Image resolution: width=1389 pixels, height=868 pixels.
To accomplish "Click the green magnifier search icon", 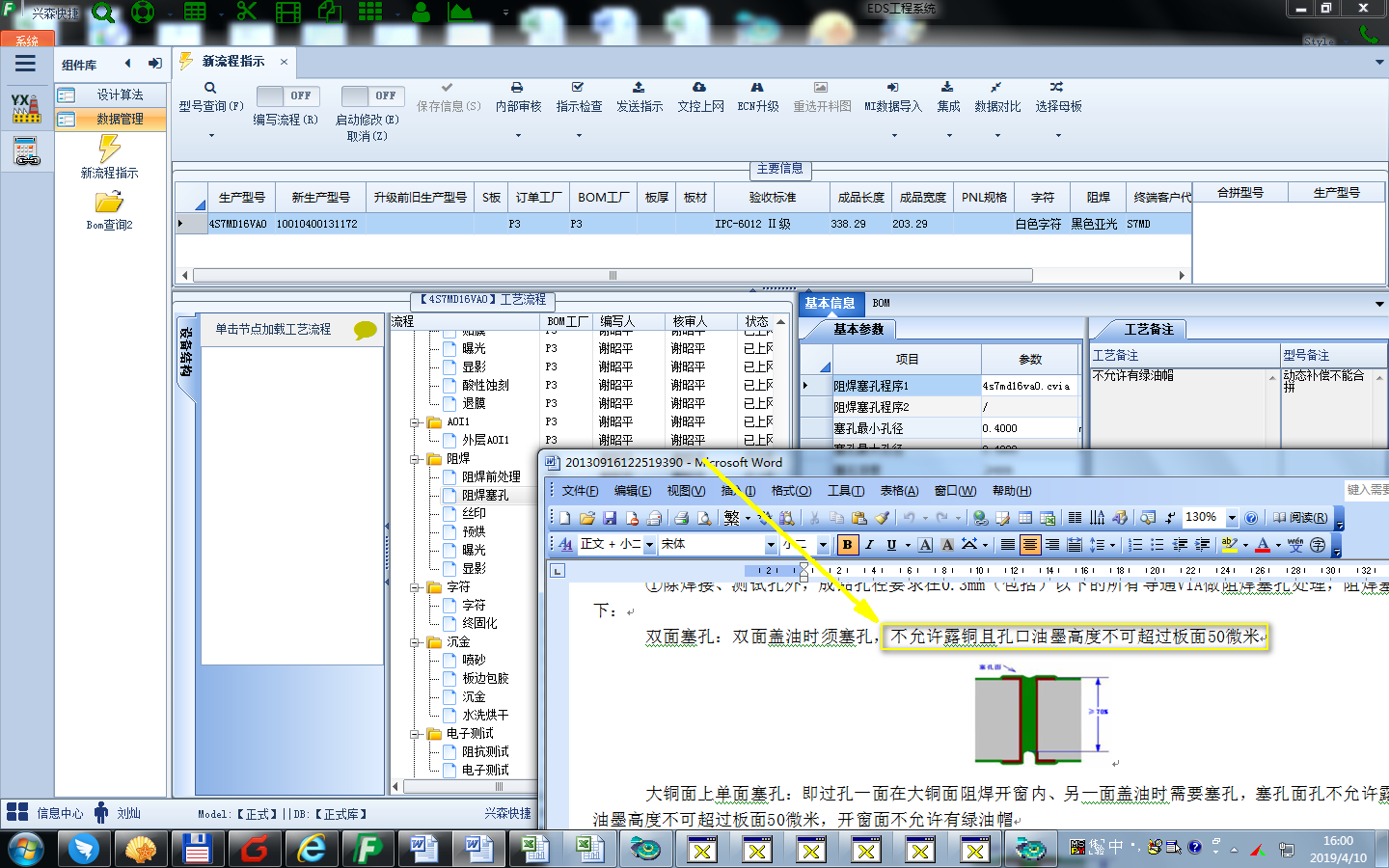I will point(103,13).
